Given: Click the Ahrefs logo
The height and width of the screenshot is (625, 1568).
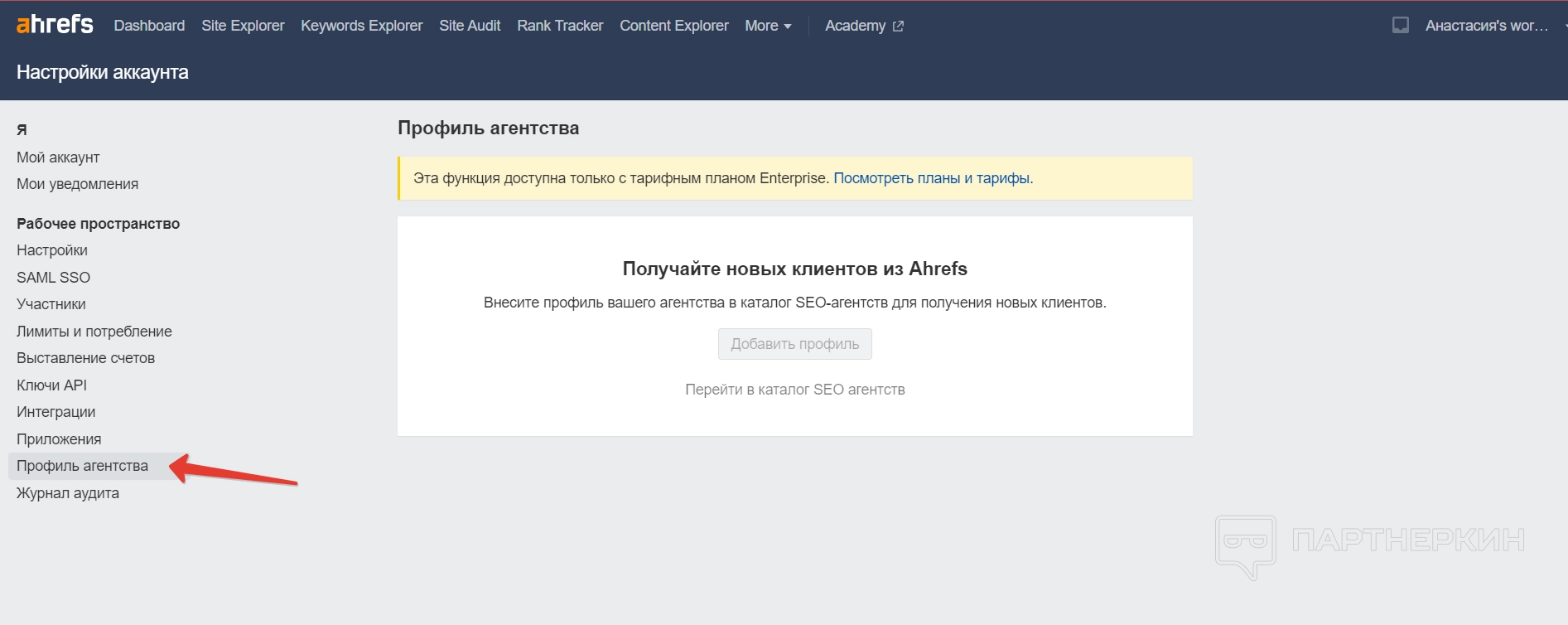Looking at the screenshot, I should pyautogui.click(x=55, y=25).
